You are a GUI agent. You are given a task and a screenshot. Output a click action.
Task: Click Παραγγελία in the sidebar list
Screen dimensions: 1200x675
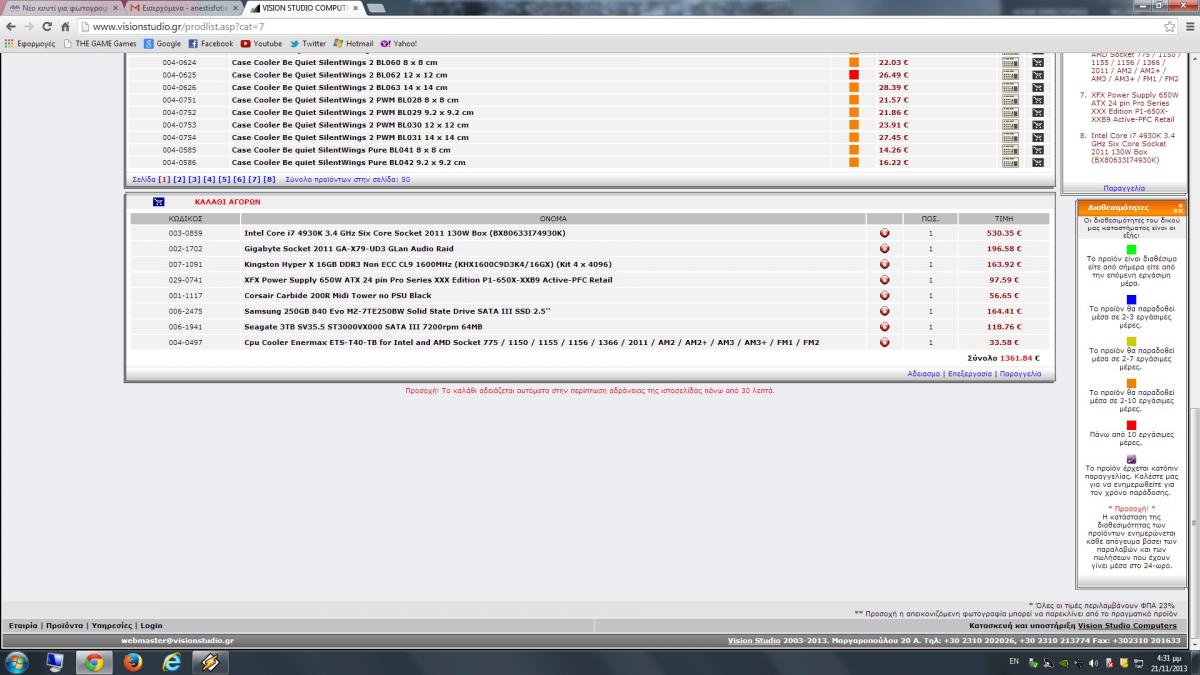coord(1124,188)
